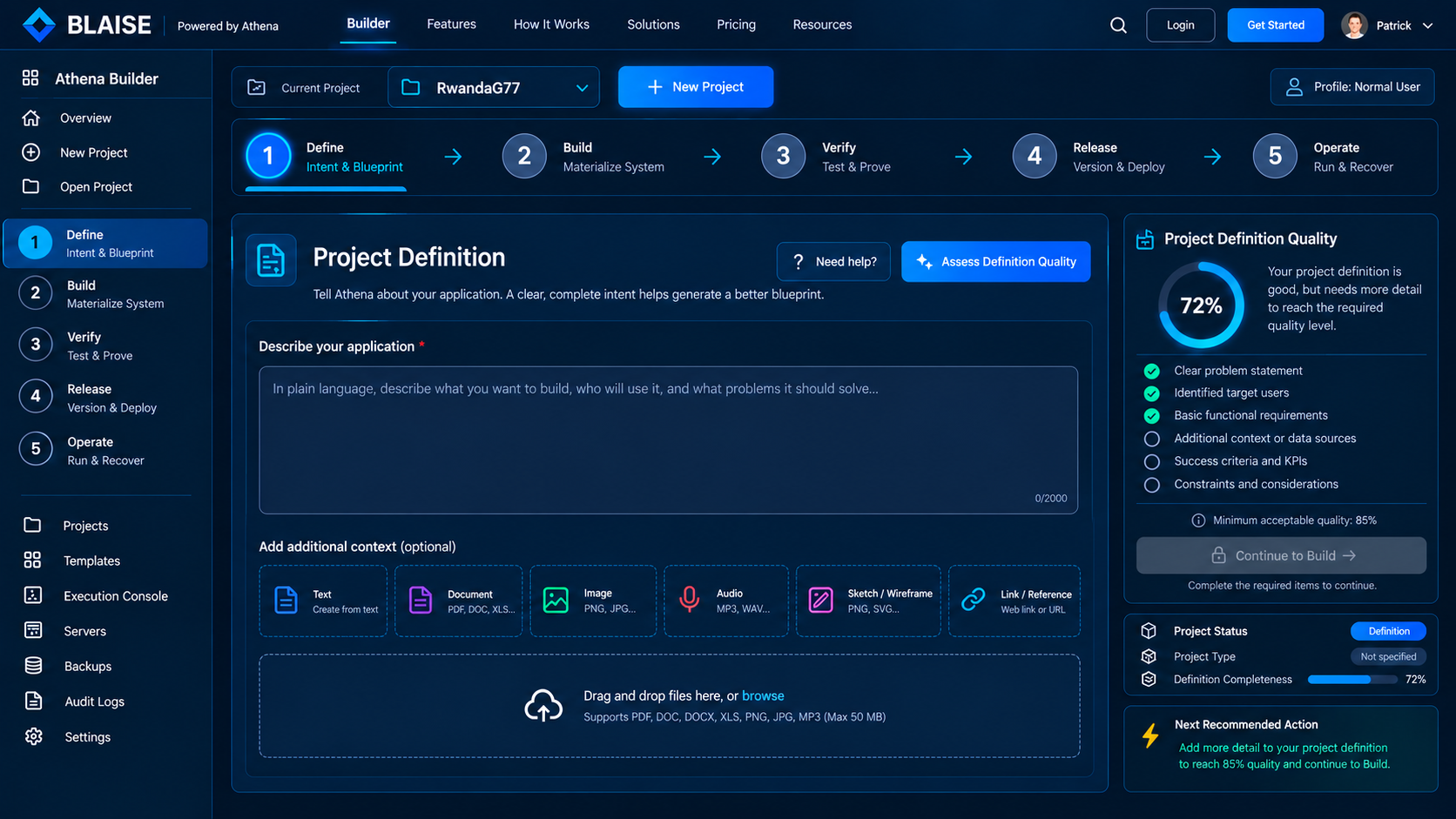This screenshot has height=819, width=1456.
Task: Click the New Project plus-circle sidebar icon
Action: click(x=31, y=152)
